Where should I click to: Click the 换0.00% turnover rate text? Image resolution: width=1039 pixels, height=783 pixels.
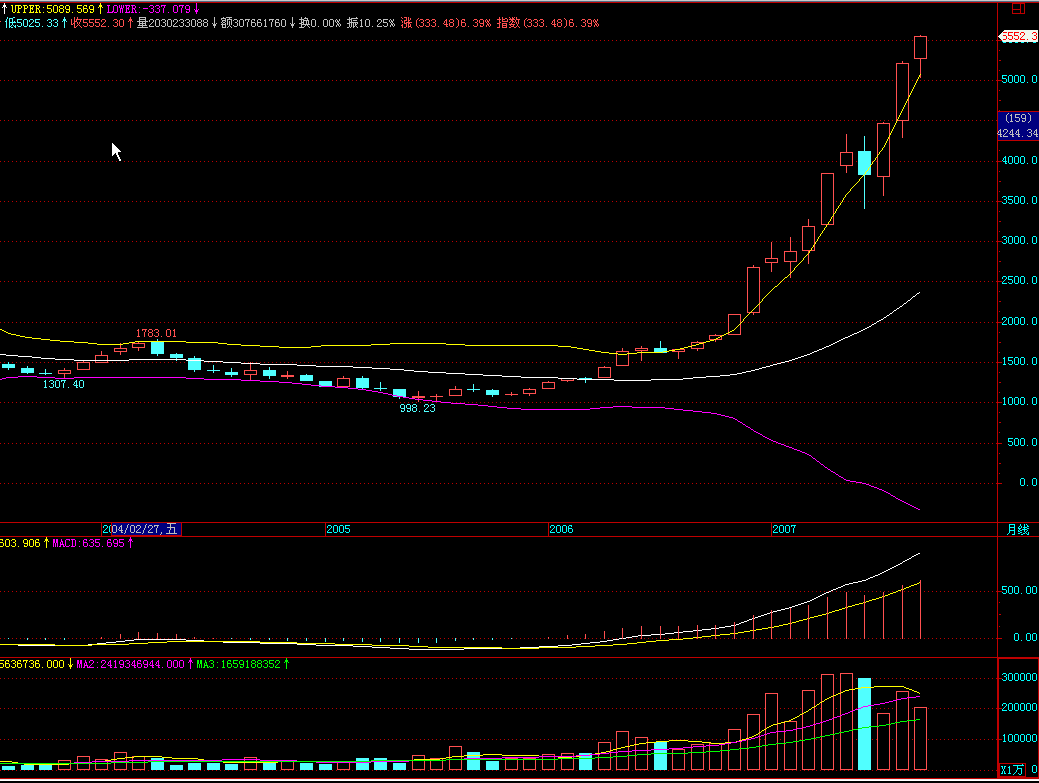(x=319, y=23)
